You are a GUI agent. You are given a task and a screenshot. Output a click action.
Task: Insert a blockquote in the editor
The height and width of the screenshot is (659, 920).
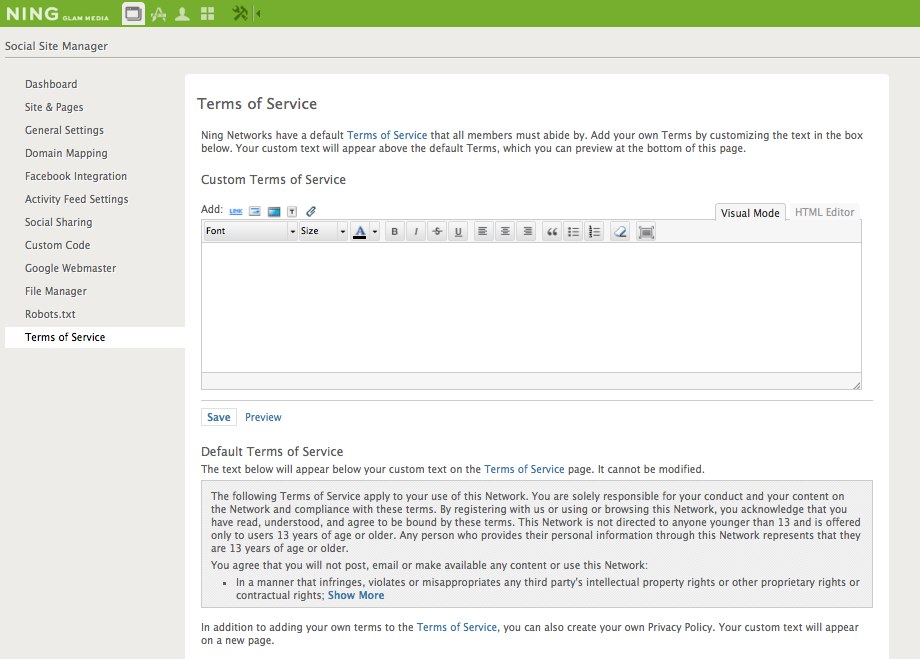551,232
